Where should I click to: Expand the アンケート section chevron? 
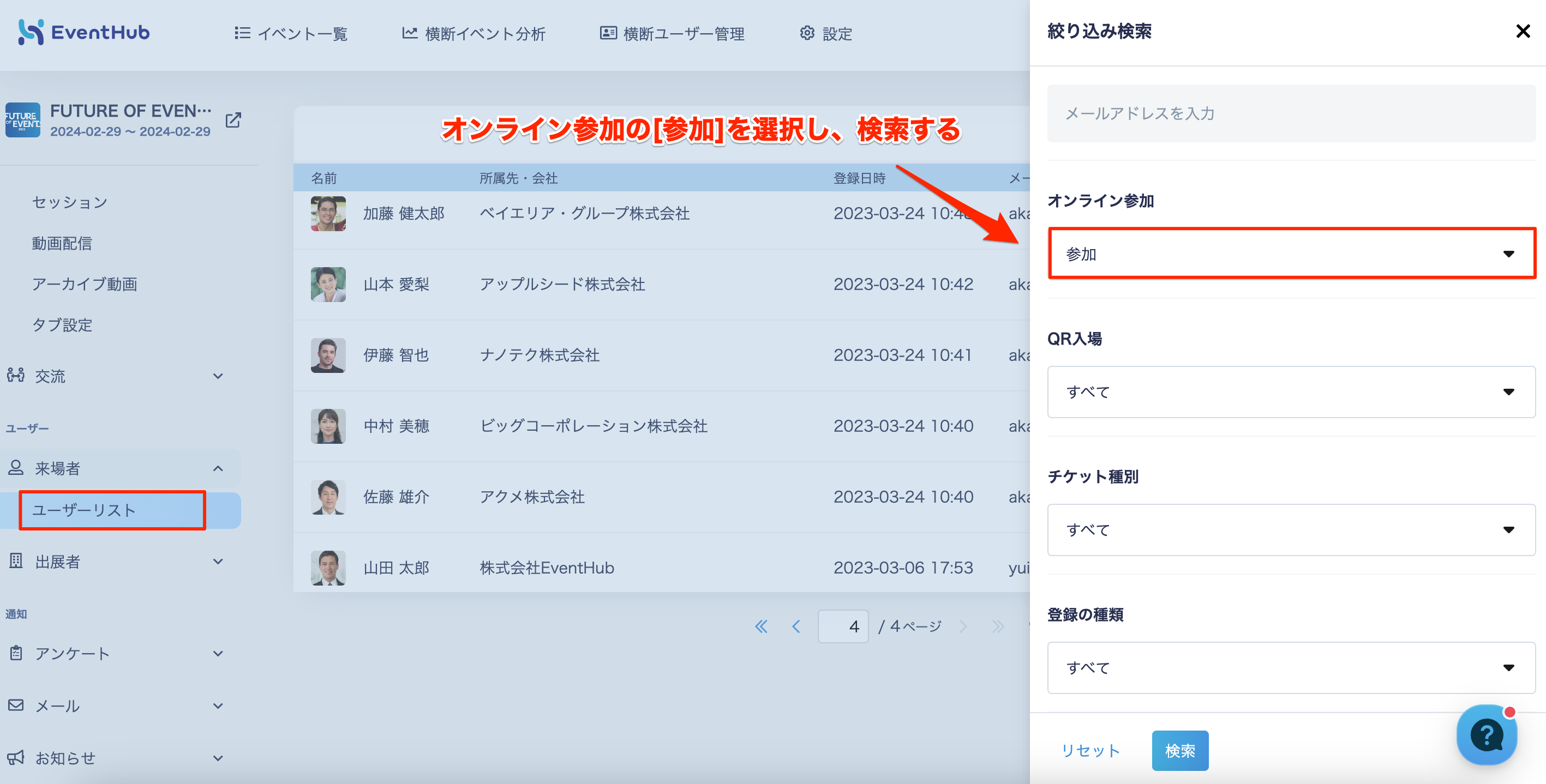(218, 653)
